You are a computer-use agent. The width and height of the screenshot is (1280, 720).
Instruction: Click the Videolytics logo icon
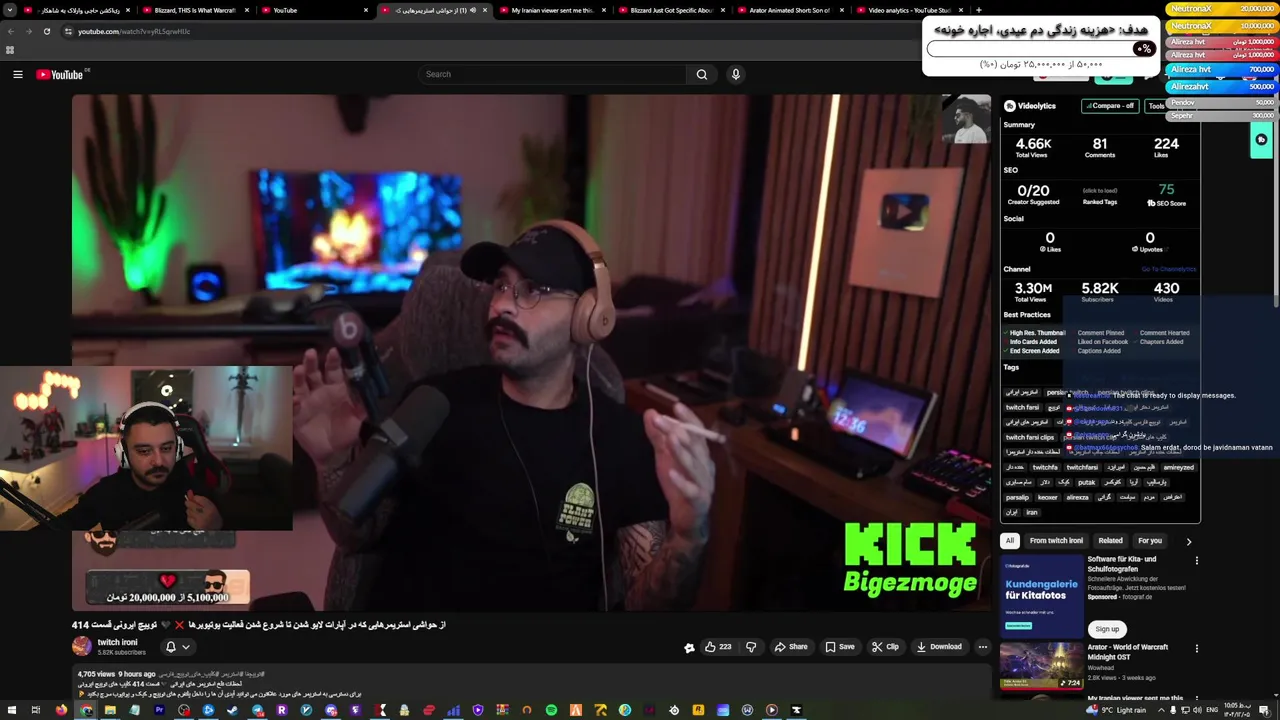pyautogui.click(x=1010, y=106)
